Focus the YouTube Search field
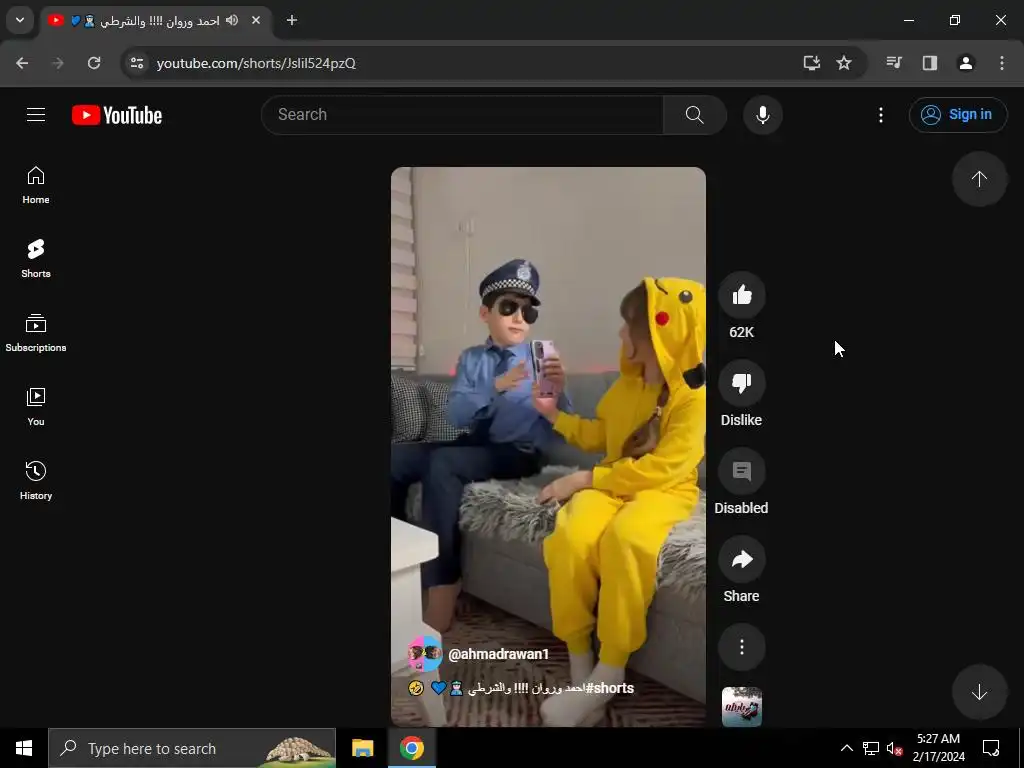Image resolution: width=1024 pixels, height=768 pixels. (462, 115)
